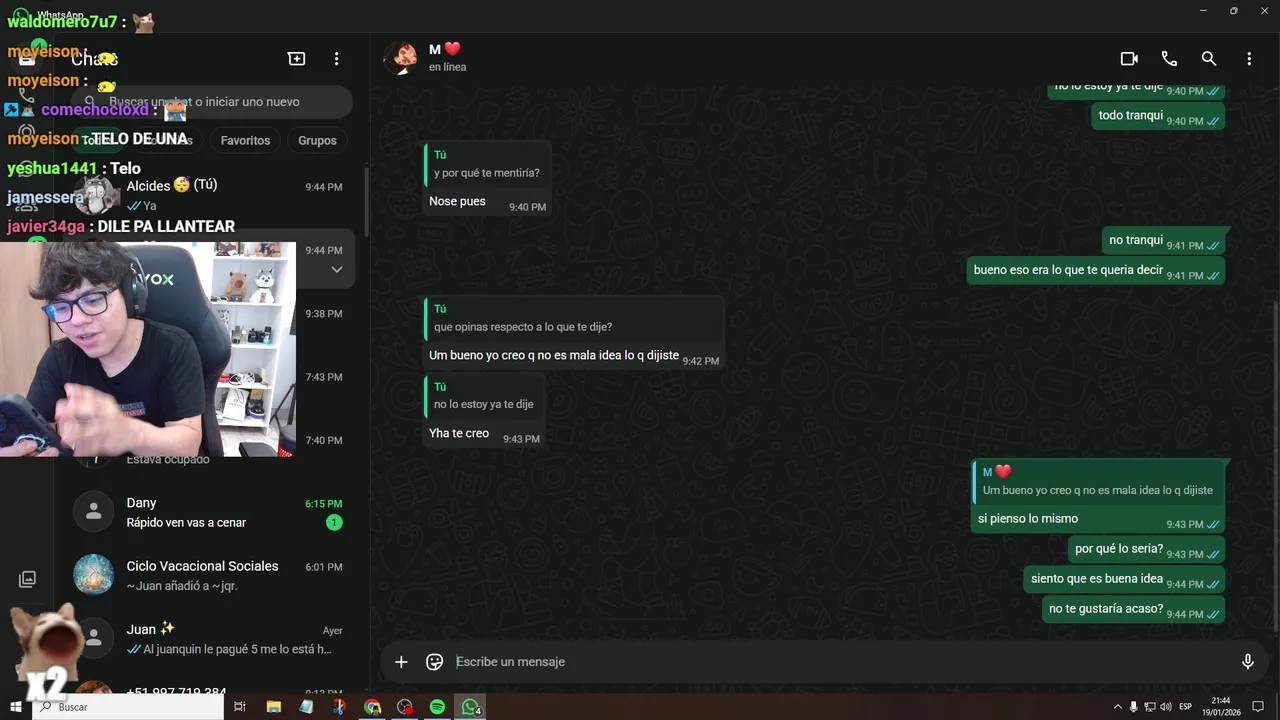Image resolution: width=1280 pixels, height=720 pixels.
Task: Click the message input field
Action: (840, 662)
